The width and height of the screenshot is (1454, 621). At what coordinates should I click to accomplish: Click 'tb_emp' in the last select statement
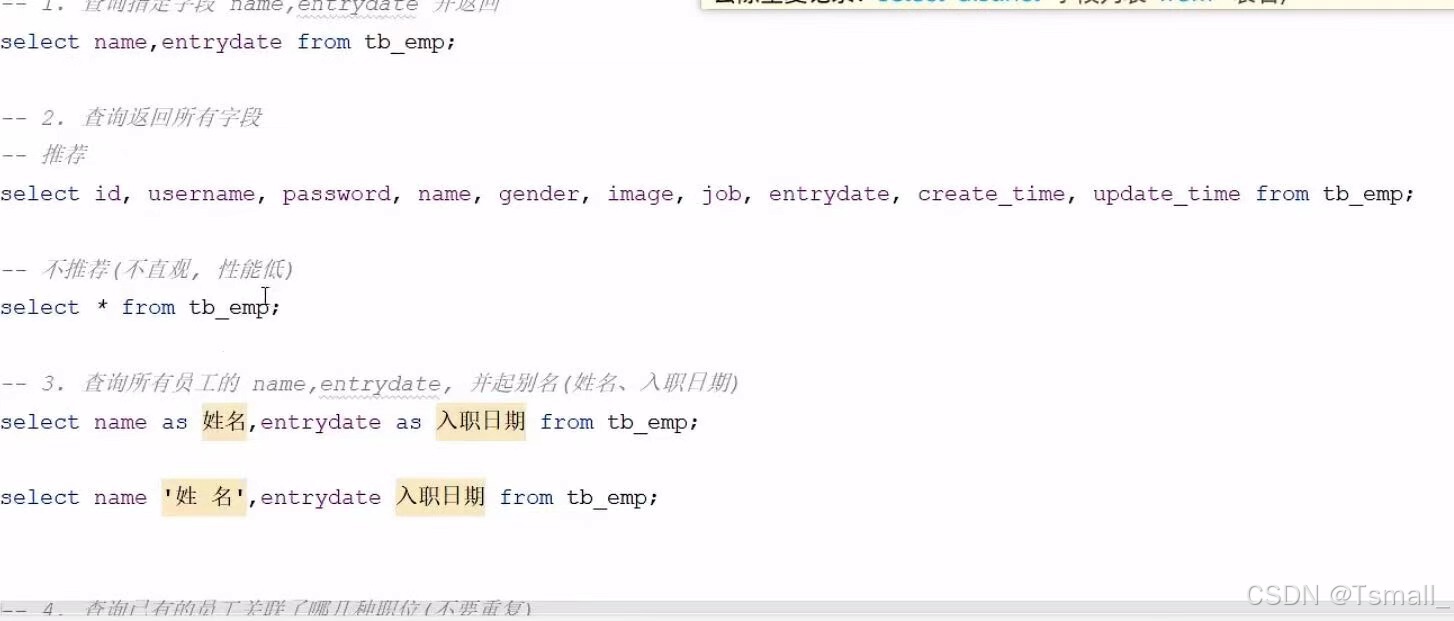[x=607, y=498]
